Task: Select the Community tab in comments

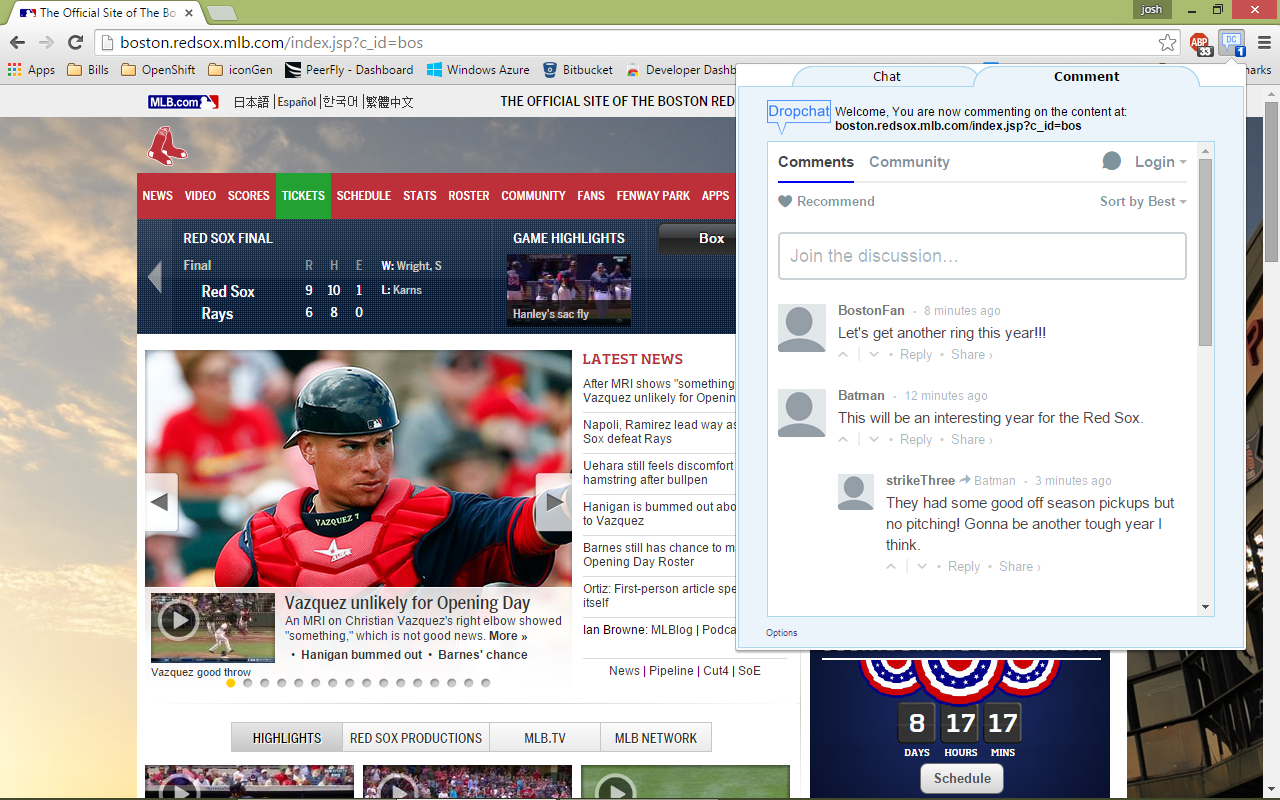Action: (909, 162)
